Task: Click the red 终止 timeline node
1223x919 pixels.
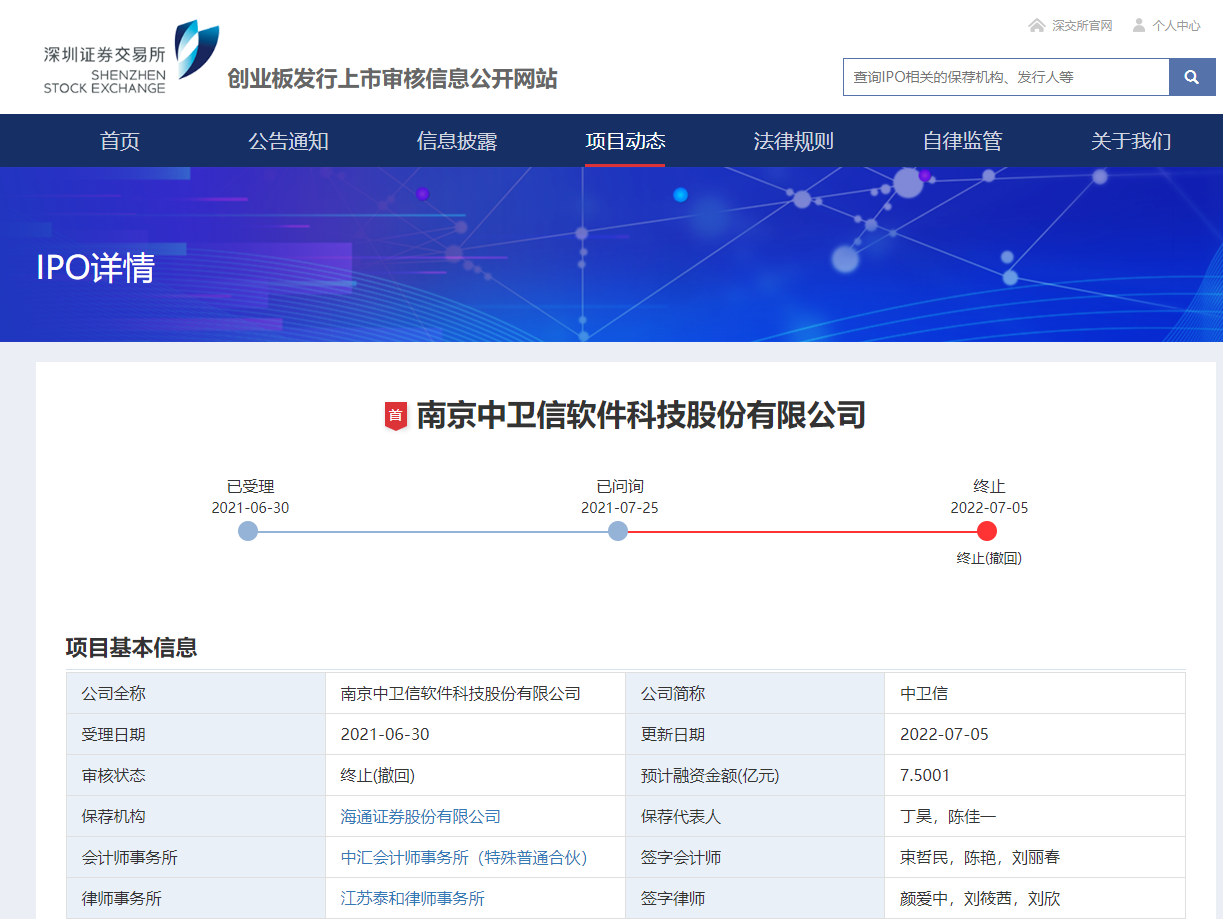Action: (x=987, y=531)
